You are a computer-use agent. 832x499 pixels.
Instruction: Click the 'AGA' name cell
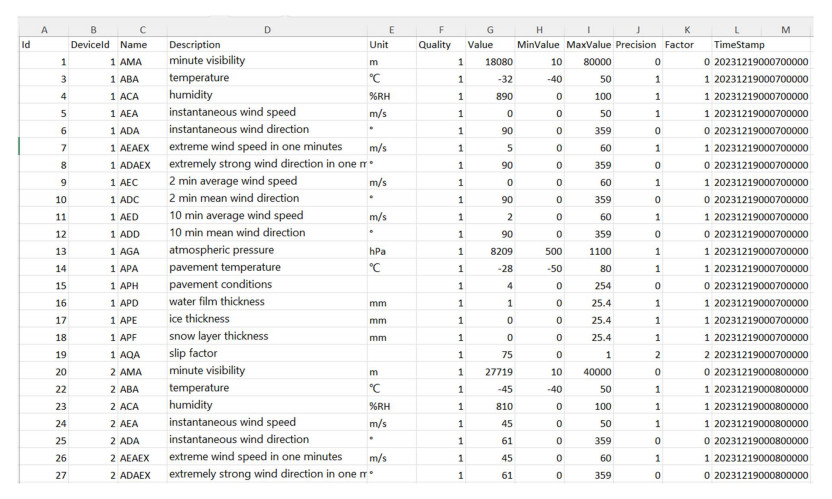(x=132, y=251)
